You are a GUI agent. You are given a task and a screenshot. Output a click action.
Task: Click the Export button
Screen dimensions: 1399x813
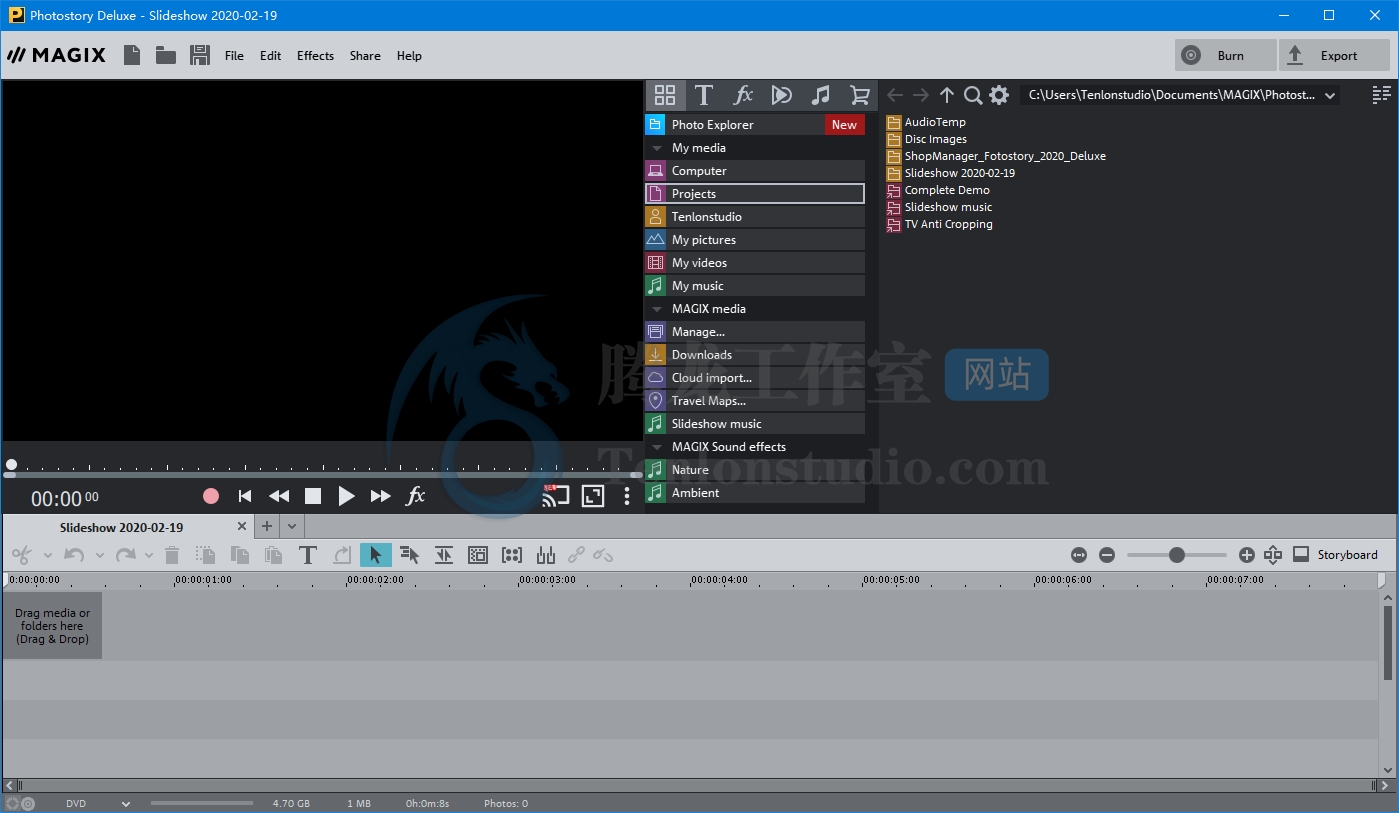click(x=1334, y=55)
